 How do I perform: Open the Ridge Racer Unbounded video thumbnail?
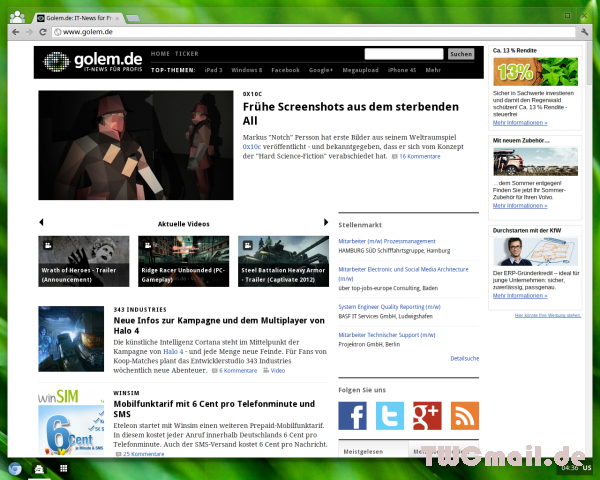coord(184,261)
